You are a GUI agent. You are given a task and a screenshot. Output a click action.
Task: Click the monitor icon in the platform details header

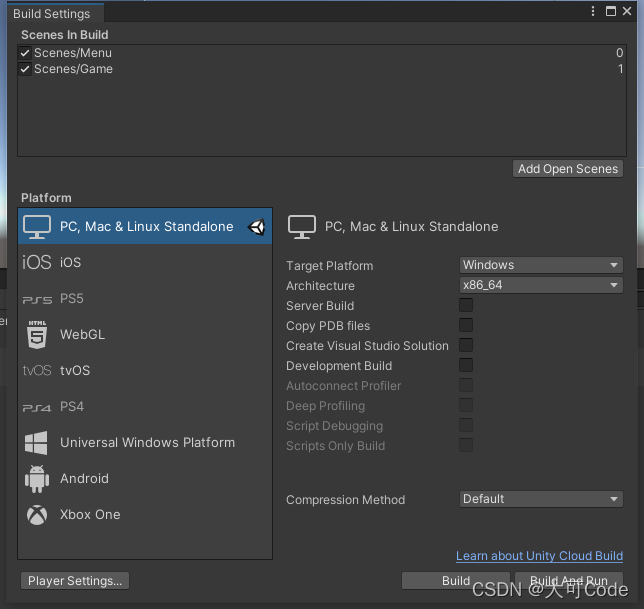[302, 227]
